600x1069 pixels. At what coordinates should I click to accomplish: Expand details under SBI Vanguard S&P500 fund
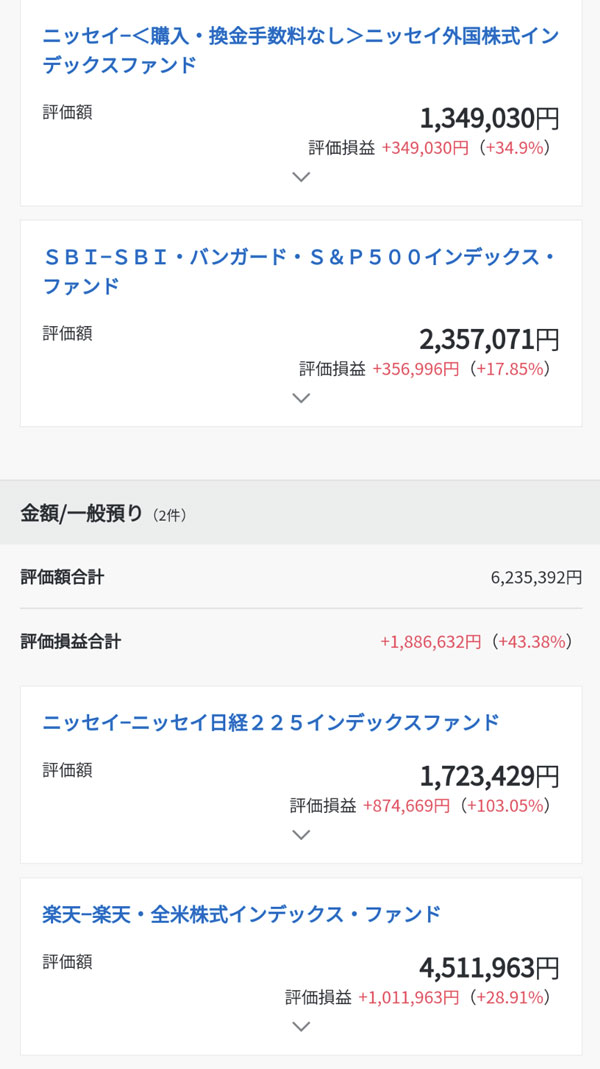pos(301,397)
